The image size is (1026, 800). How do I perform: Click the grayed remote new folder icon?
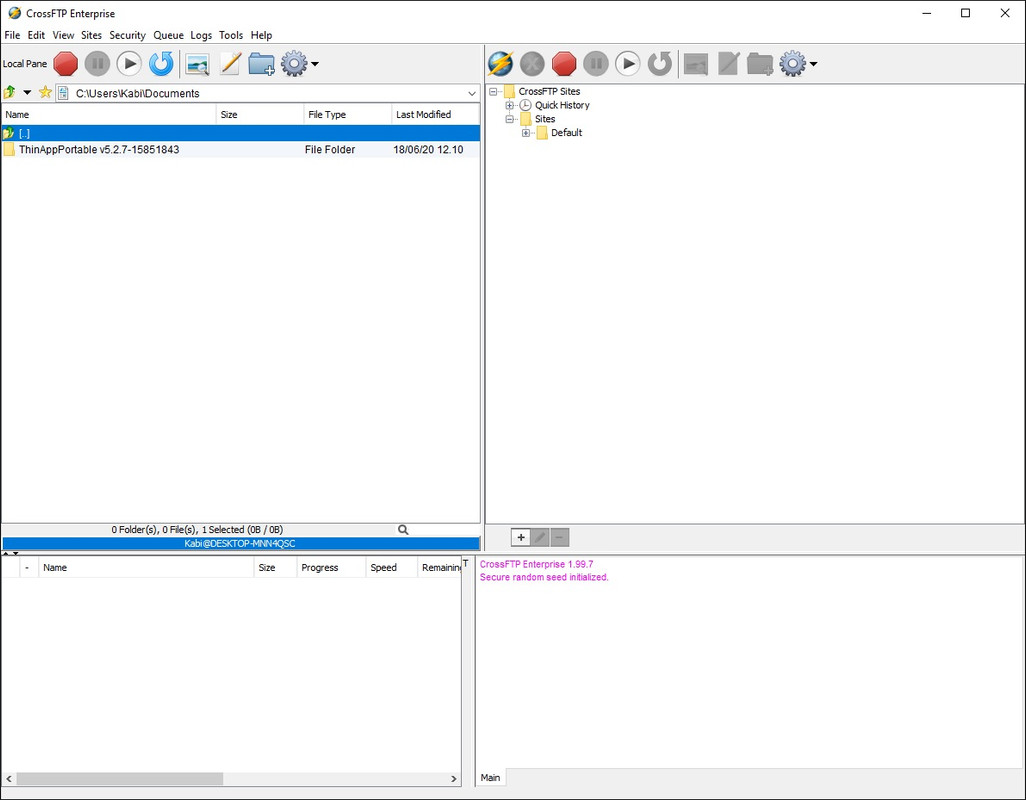tap(760, 64)
